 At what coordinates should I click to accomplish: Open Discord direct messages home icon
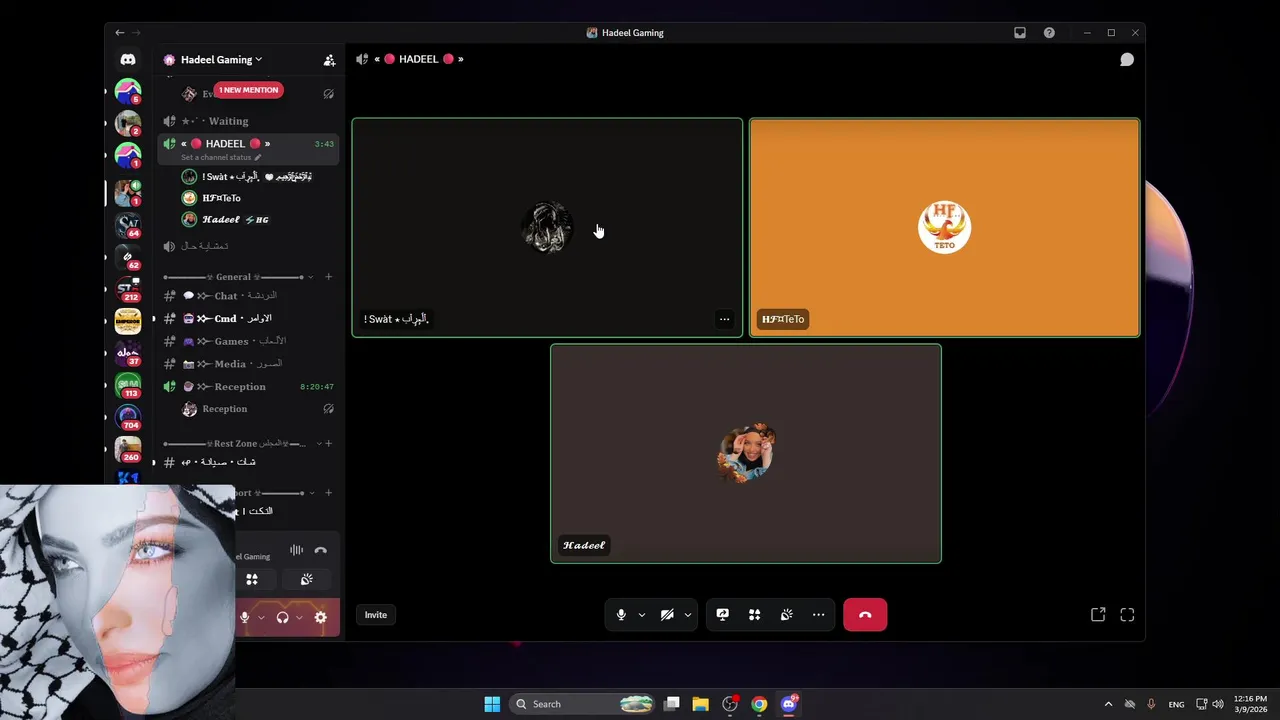[x=128, y=60]
